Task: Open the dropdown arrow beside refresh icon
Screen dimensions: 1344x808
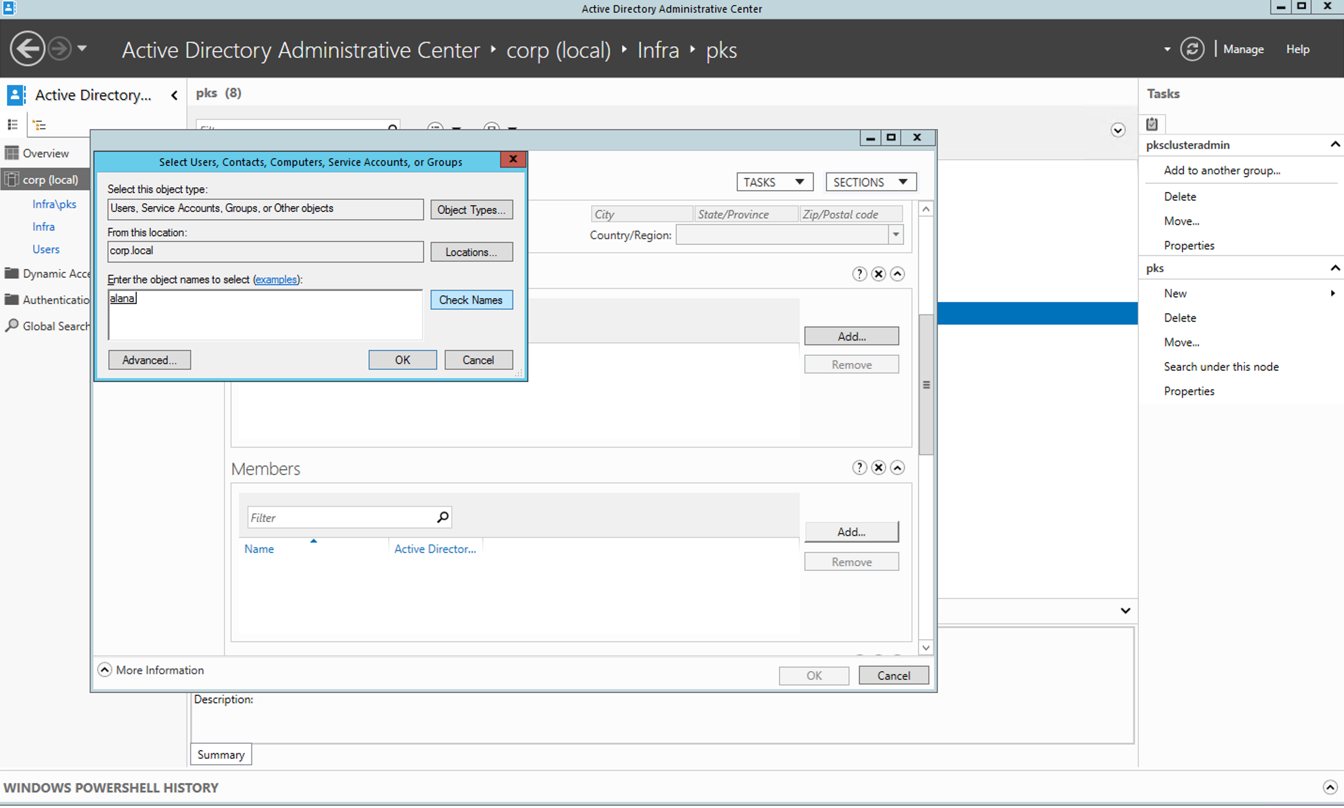Action: coord(1167,49)
